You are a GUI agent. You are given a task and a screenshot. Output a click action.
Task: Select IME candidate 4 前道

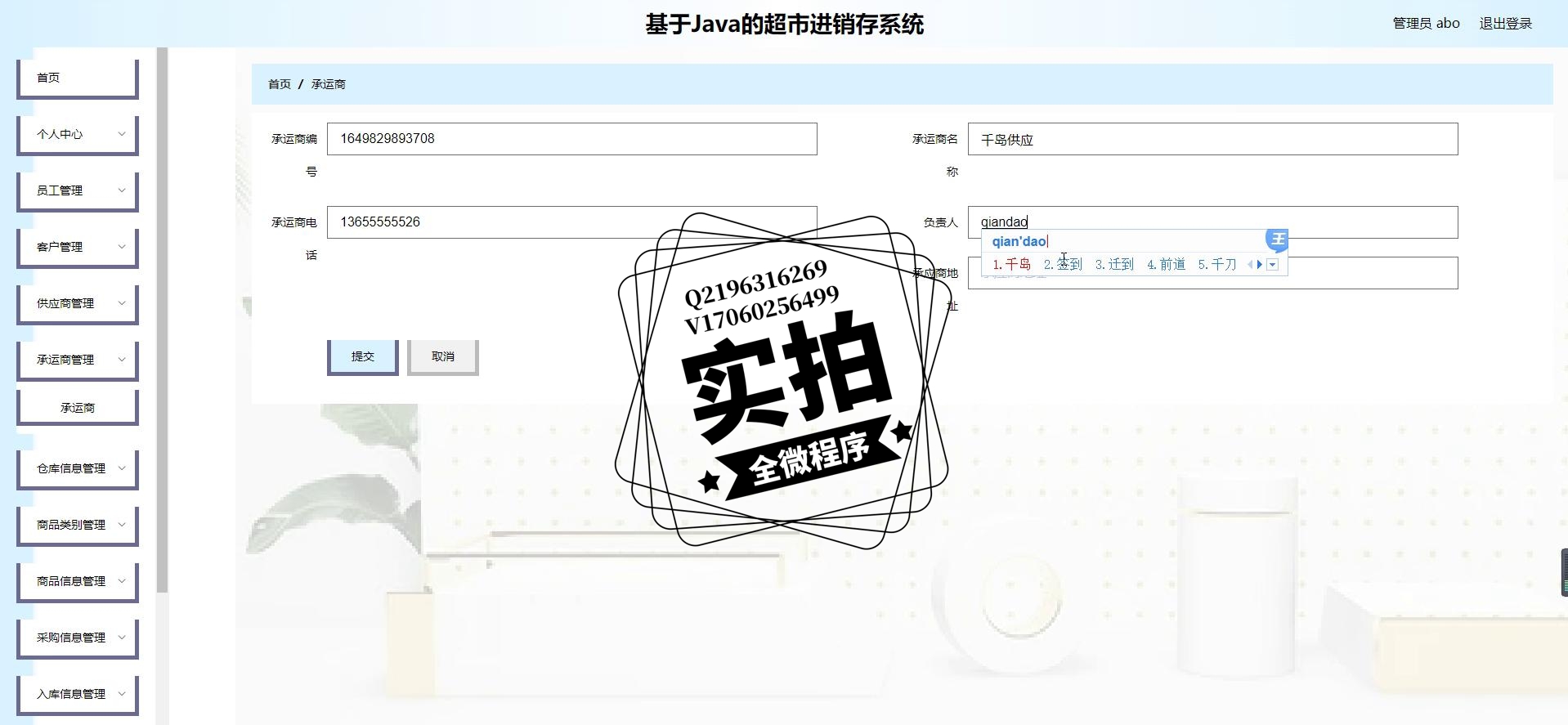coord(1167,265)
